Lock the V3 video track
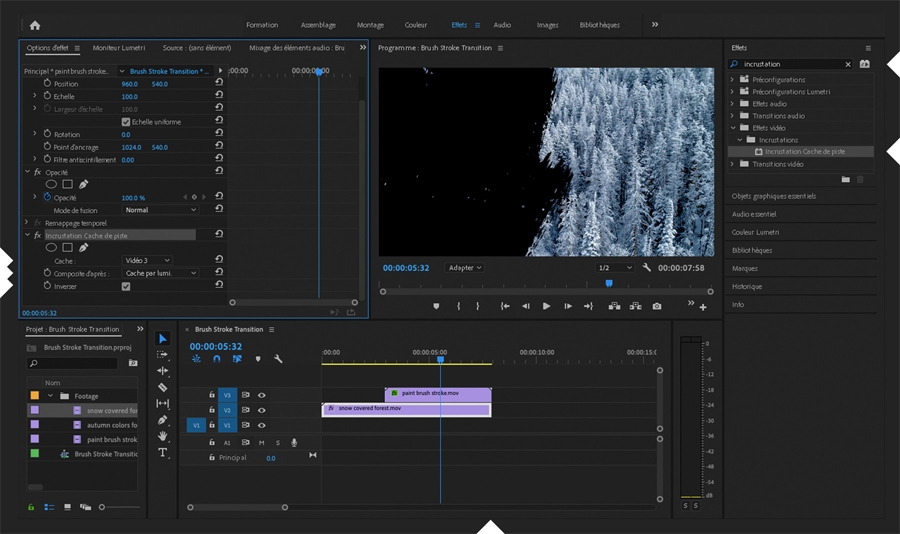Viewport: 900px width, 534px height. tap(212, 395)
